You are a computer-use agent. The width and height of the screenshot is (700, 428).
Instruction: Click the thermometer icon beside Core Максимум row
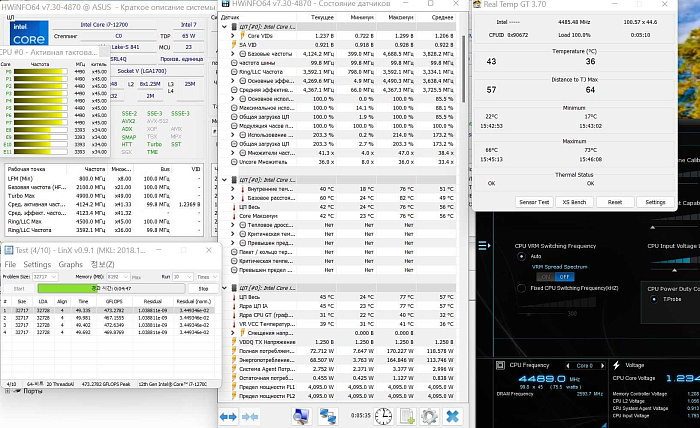234,216
